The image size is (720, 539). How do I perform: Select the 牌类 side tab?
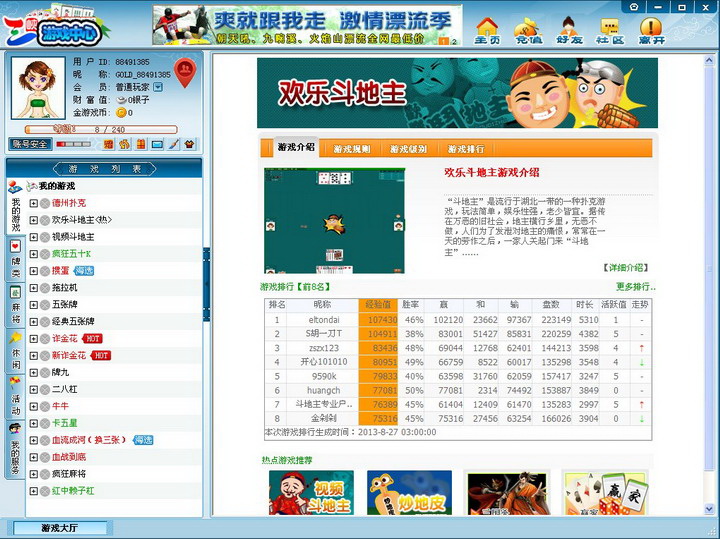tap(15, 260)
